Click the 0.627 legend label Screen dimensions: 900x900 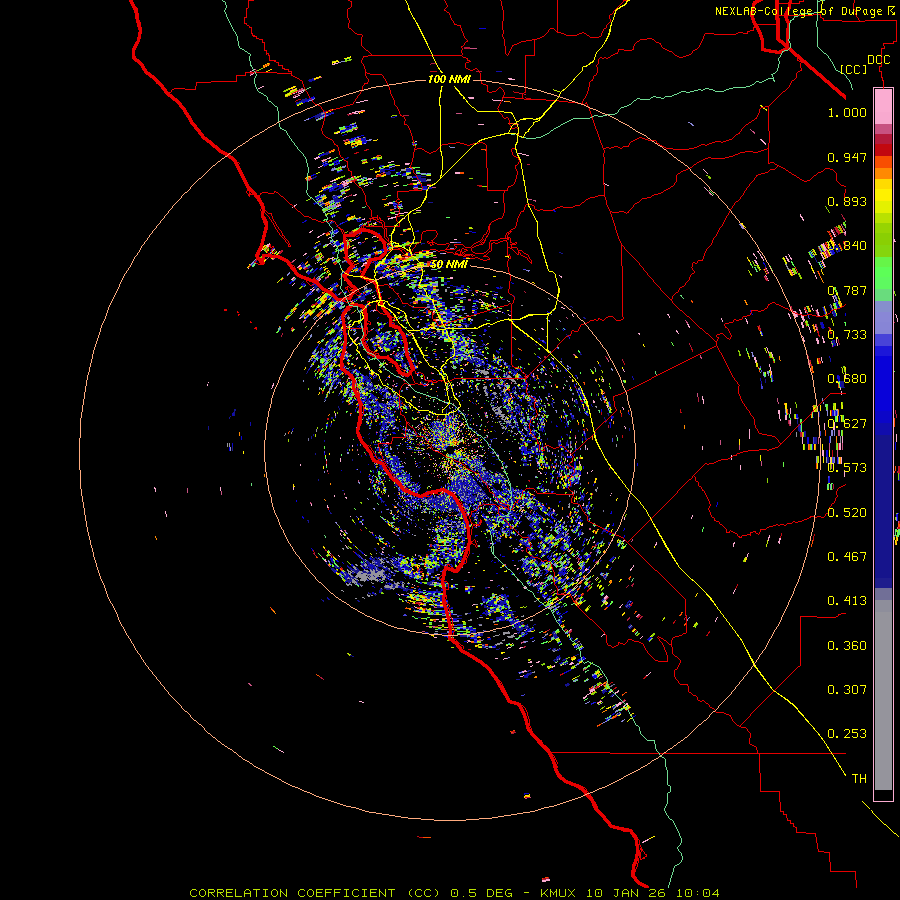[847, 424]
